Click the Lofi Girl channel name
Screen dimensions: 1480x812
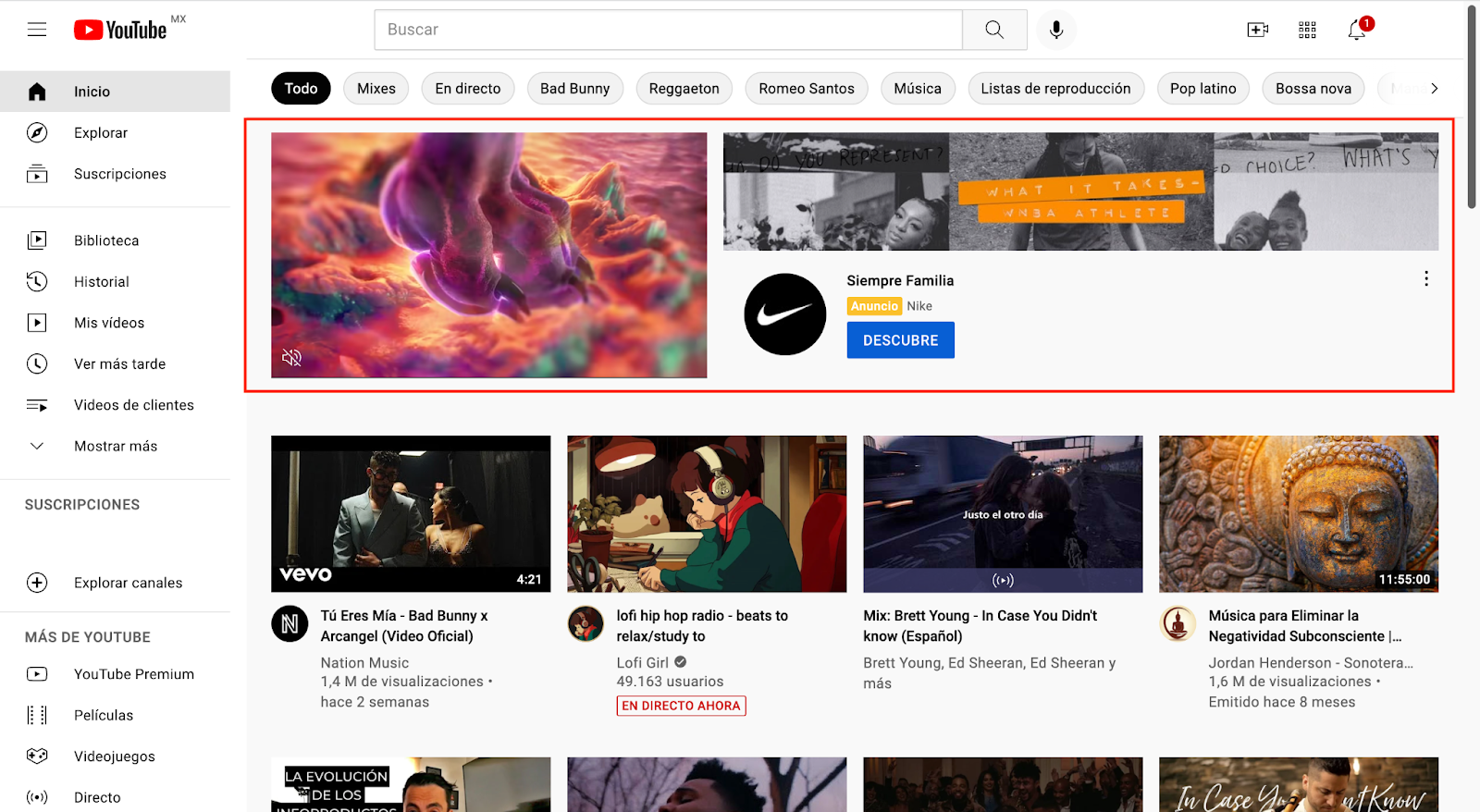click(643, 662)
